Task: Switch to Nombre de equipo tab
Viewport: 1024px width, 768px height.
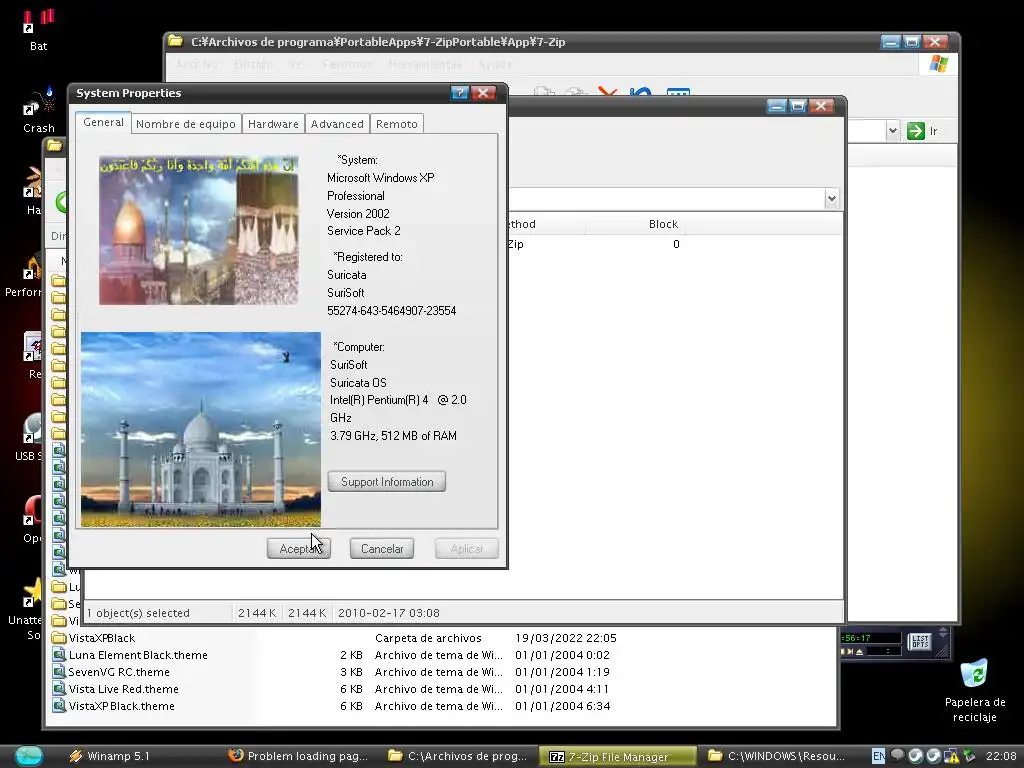Action: coord(185,124)
